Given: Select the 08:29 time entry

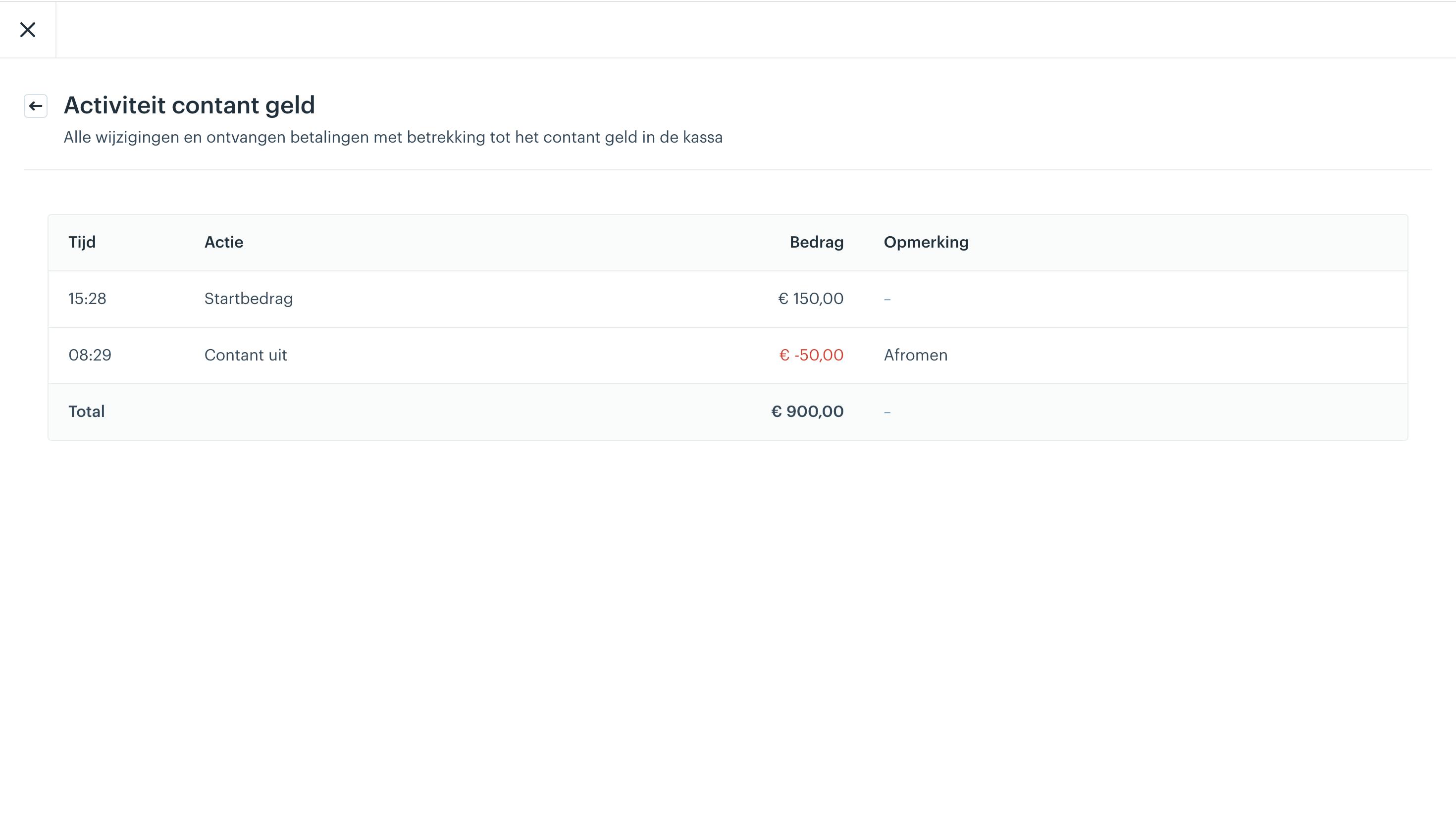Looking at the screenshot, I should (x=90, y=355).
